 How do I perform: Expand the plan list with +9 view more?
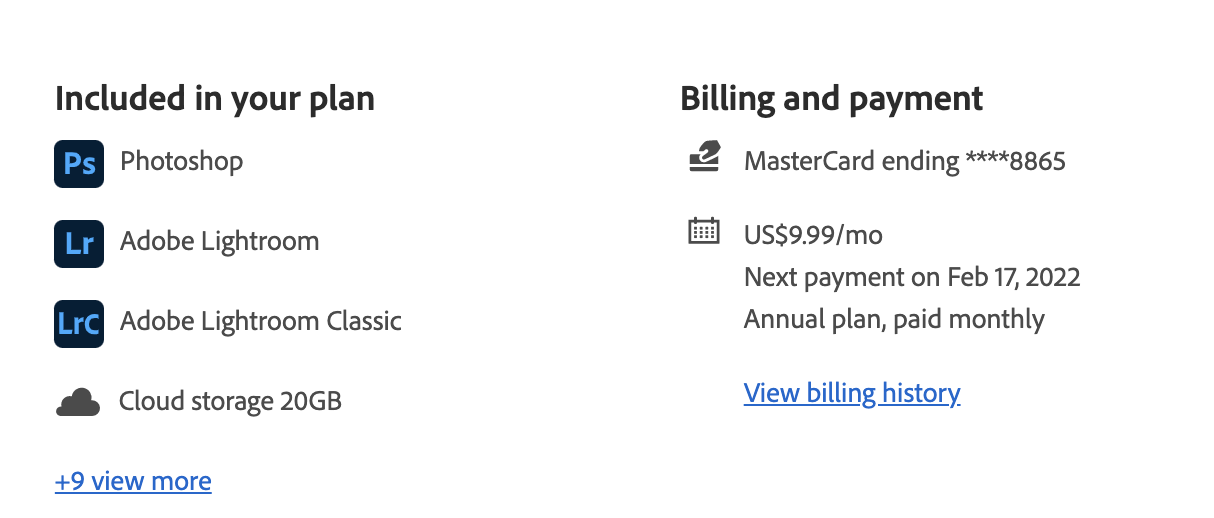point(133,481)
